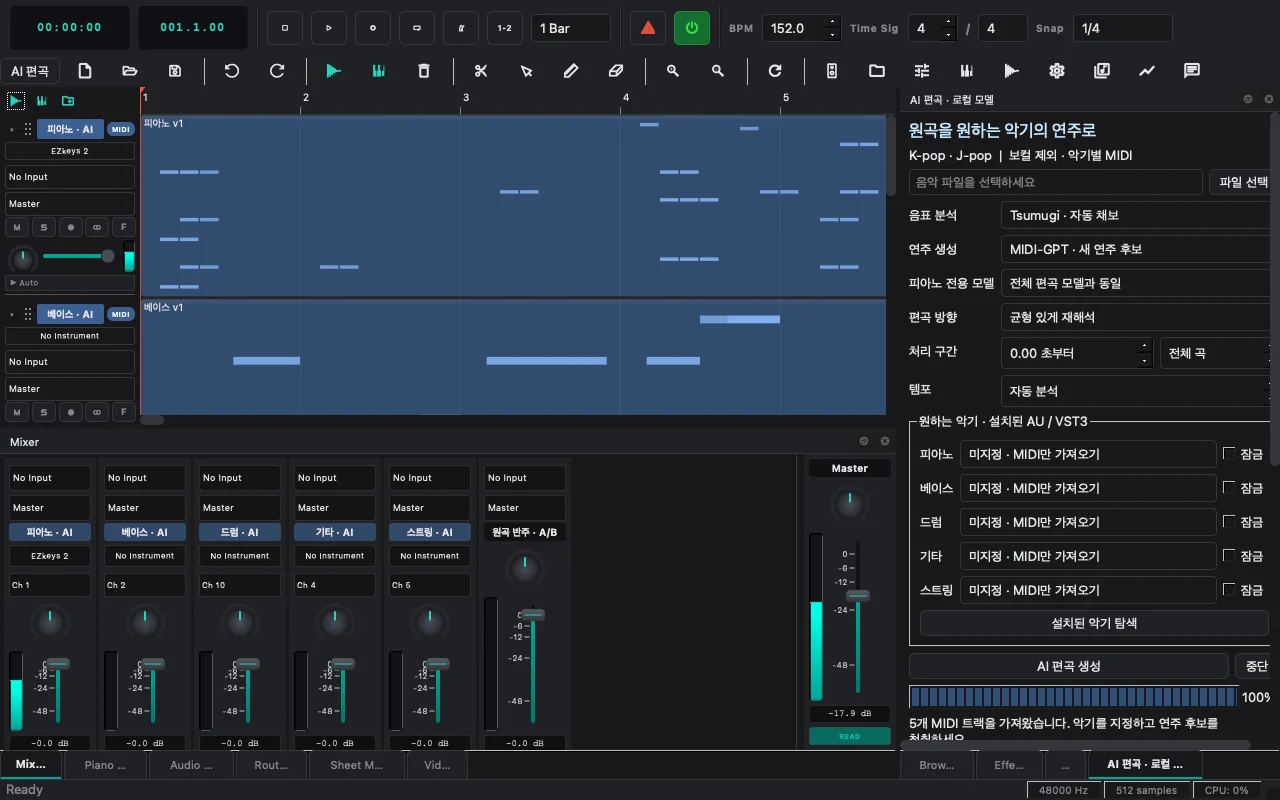The width and height of the screenshot is (1280, 800).
Task: Open the settings gear icon in toolbar
Action: pos(1057,71)
